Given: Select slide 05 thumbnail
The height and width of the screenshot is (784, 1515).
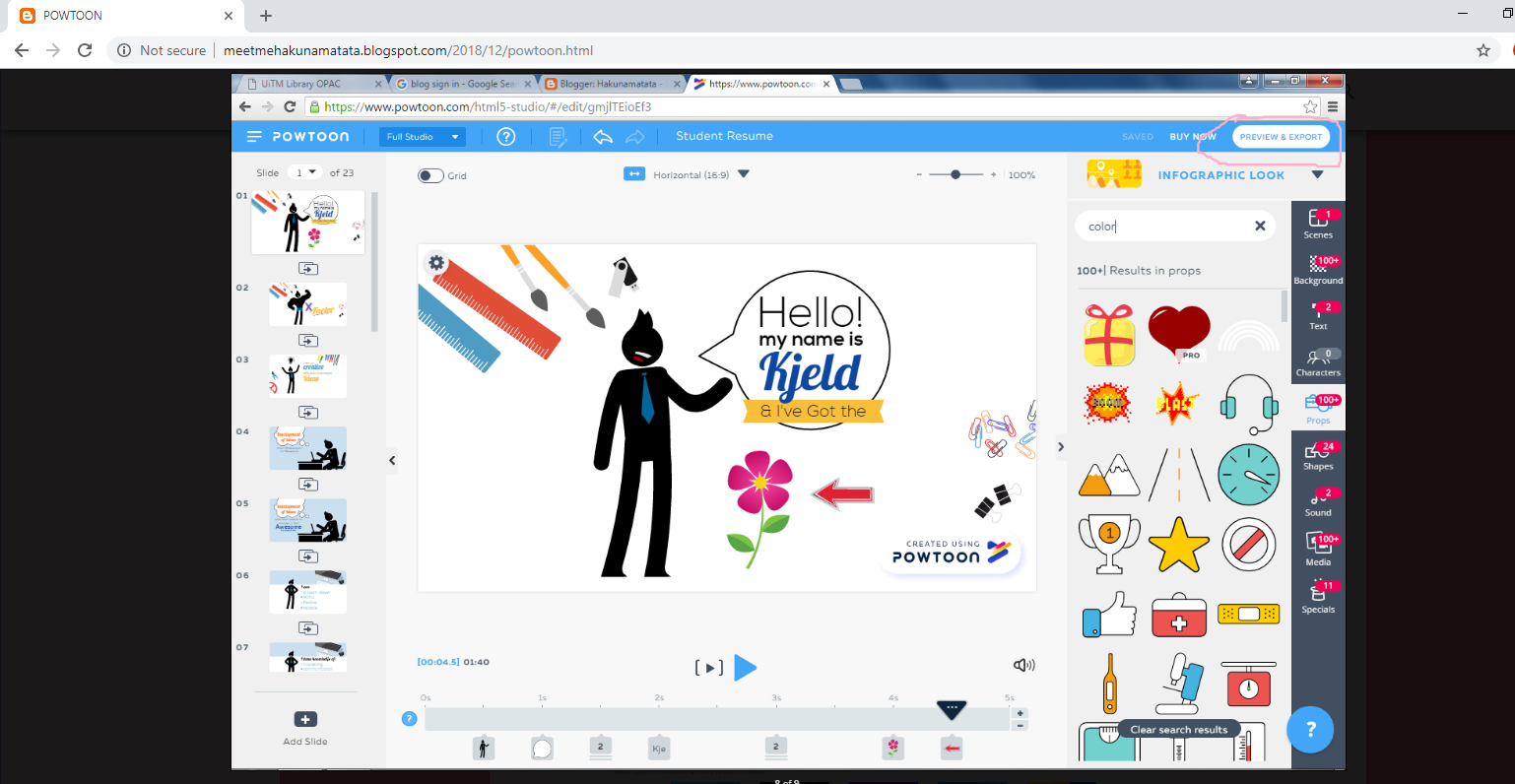Looking at the screenshot, I should point(307,520).
